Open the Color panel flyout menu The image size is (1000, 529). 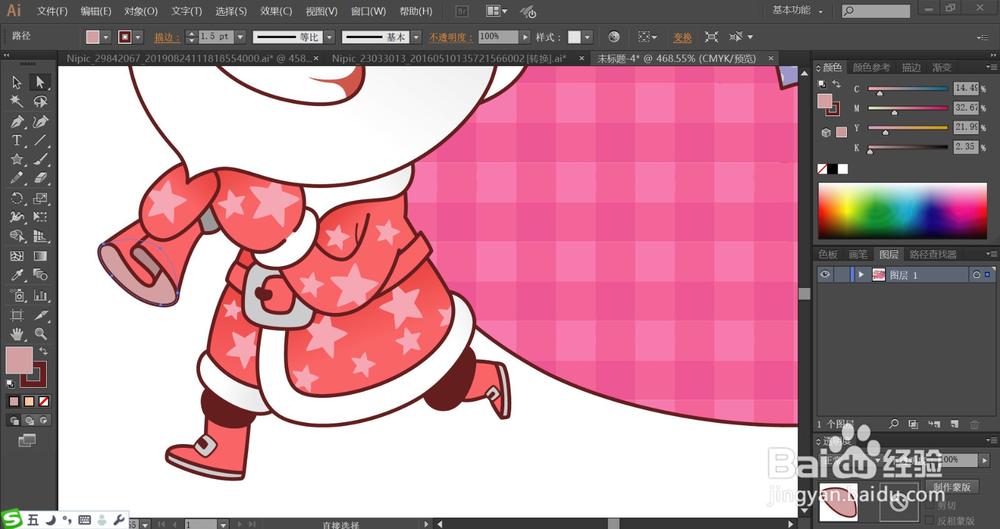pos(991,67)
